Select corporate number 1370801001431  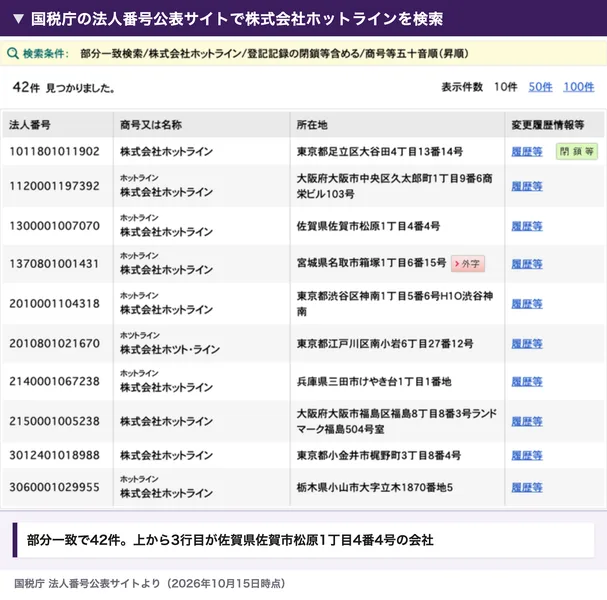54,264
